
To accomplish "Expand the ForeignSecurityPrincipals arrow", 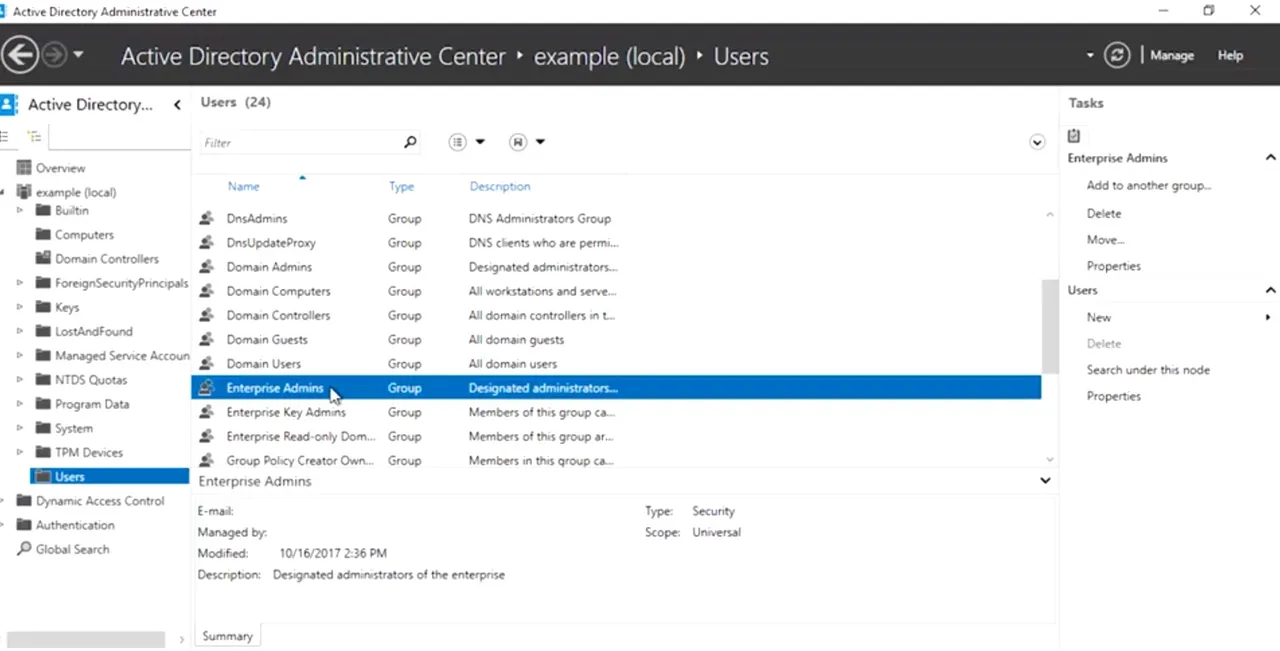I will [20, 283].
